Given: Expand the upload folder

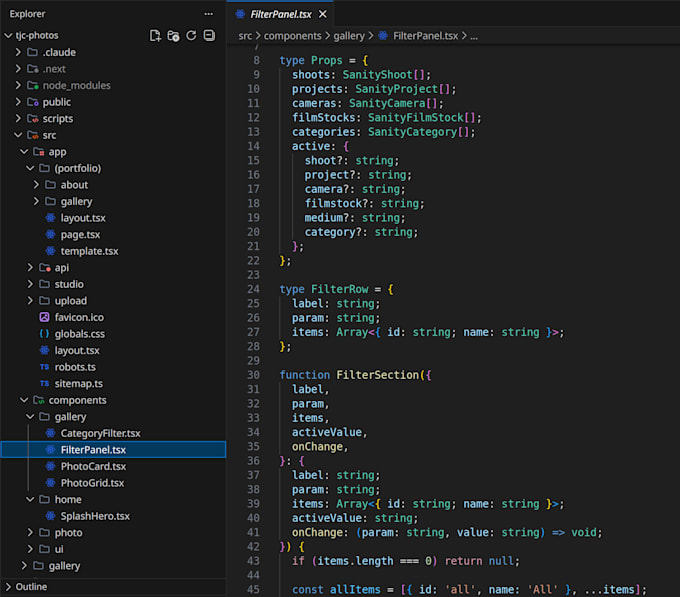Looking at the screenshot, I should pos(30,301).
